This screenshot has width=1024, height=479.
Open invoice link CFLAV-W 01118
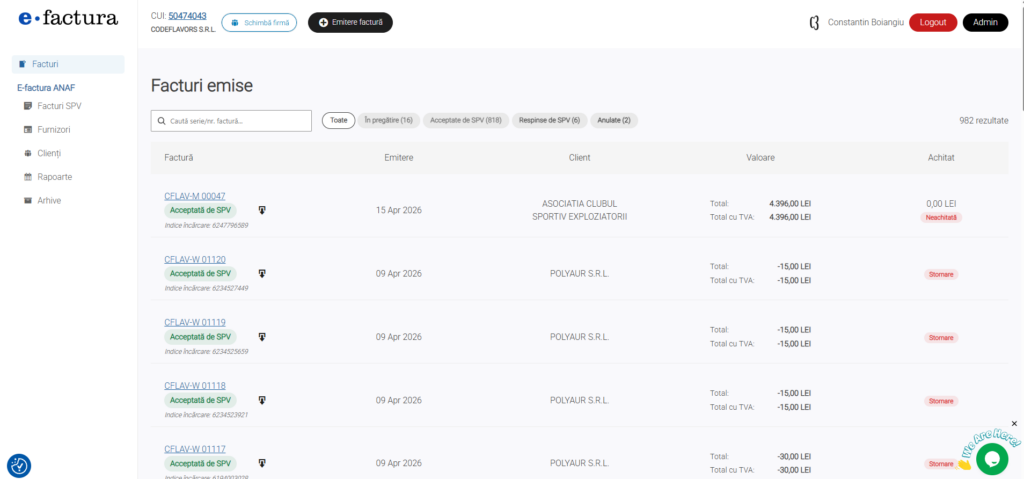(195, 385)
